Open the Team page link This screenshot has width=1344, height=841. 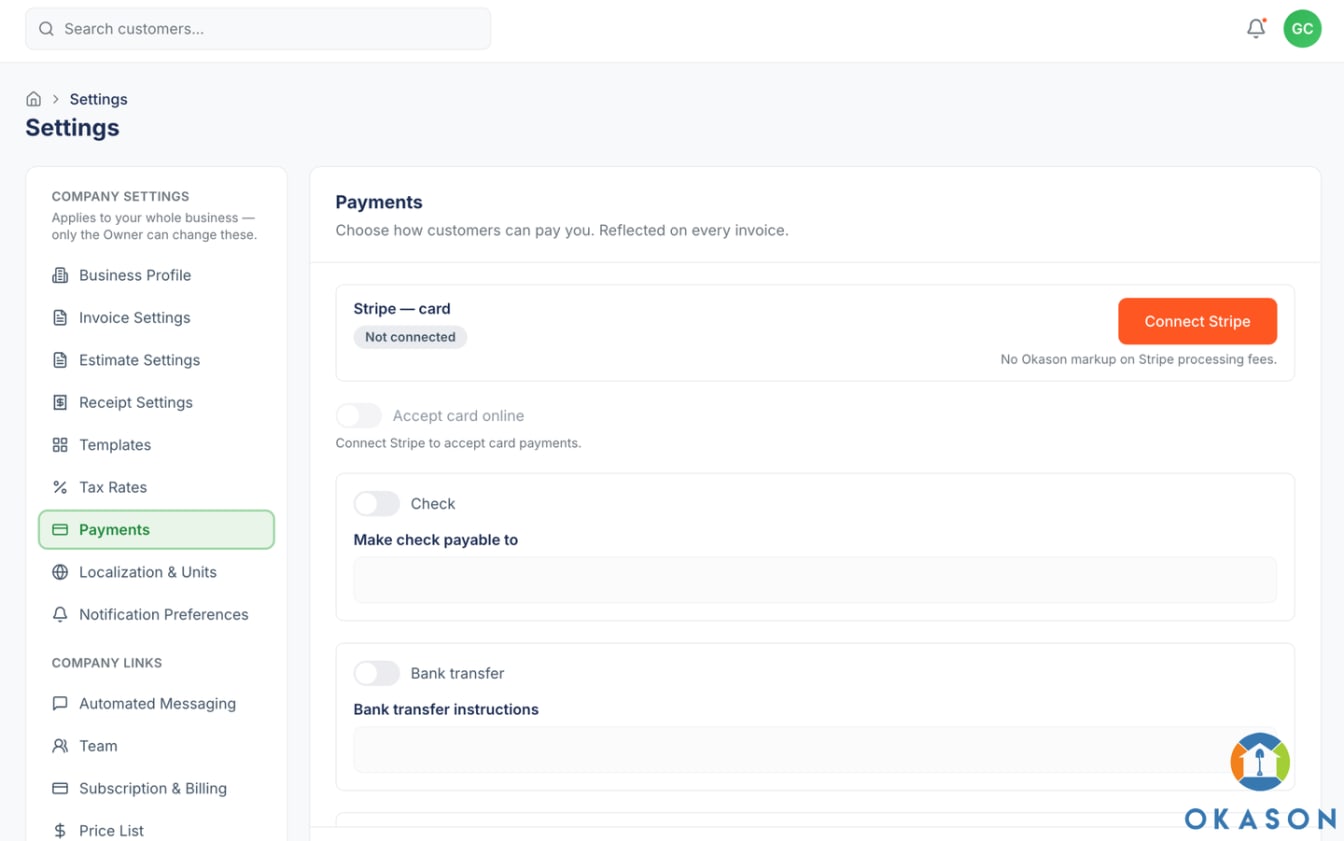click(x=156, y=746)
